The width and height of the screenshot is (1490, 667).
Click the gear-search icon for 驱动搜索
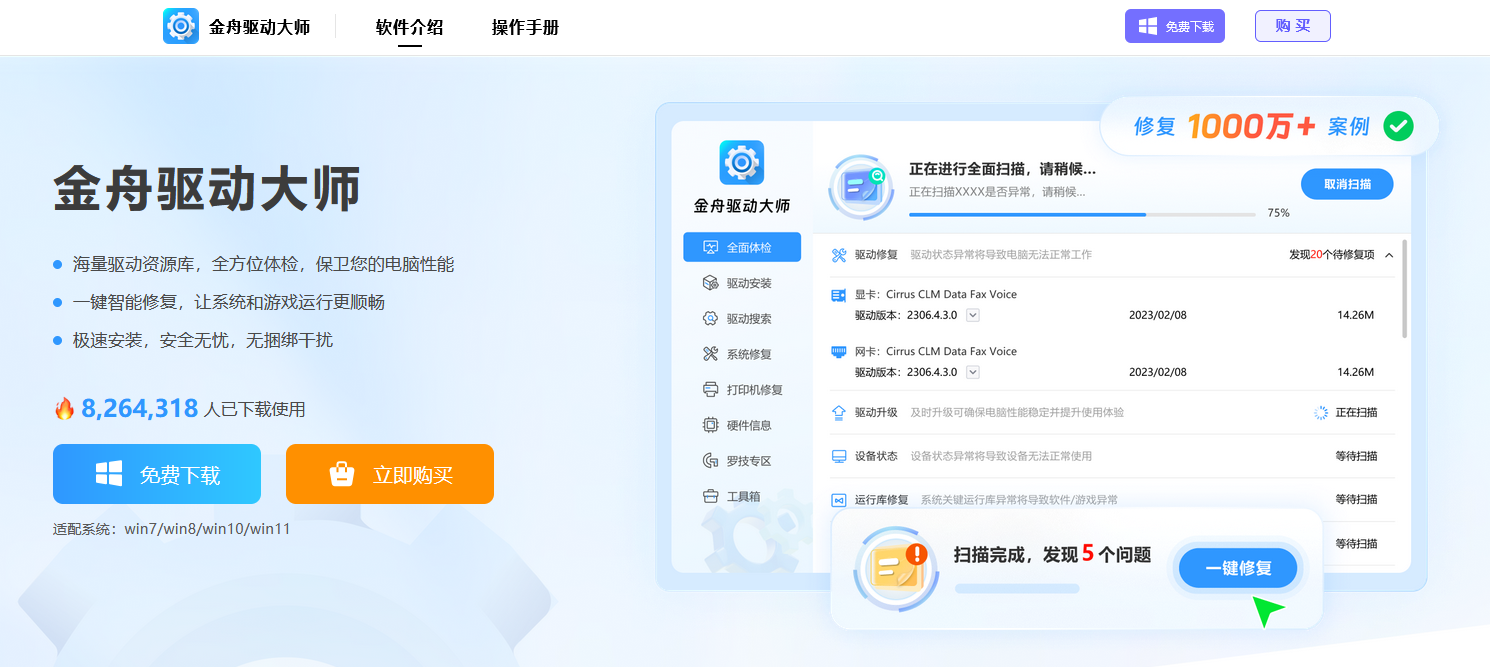[711, 319]
